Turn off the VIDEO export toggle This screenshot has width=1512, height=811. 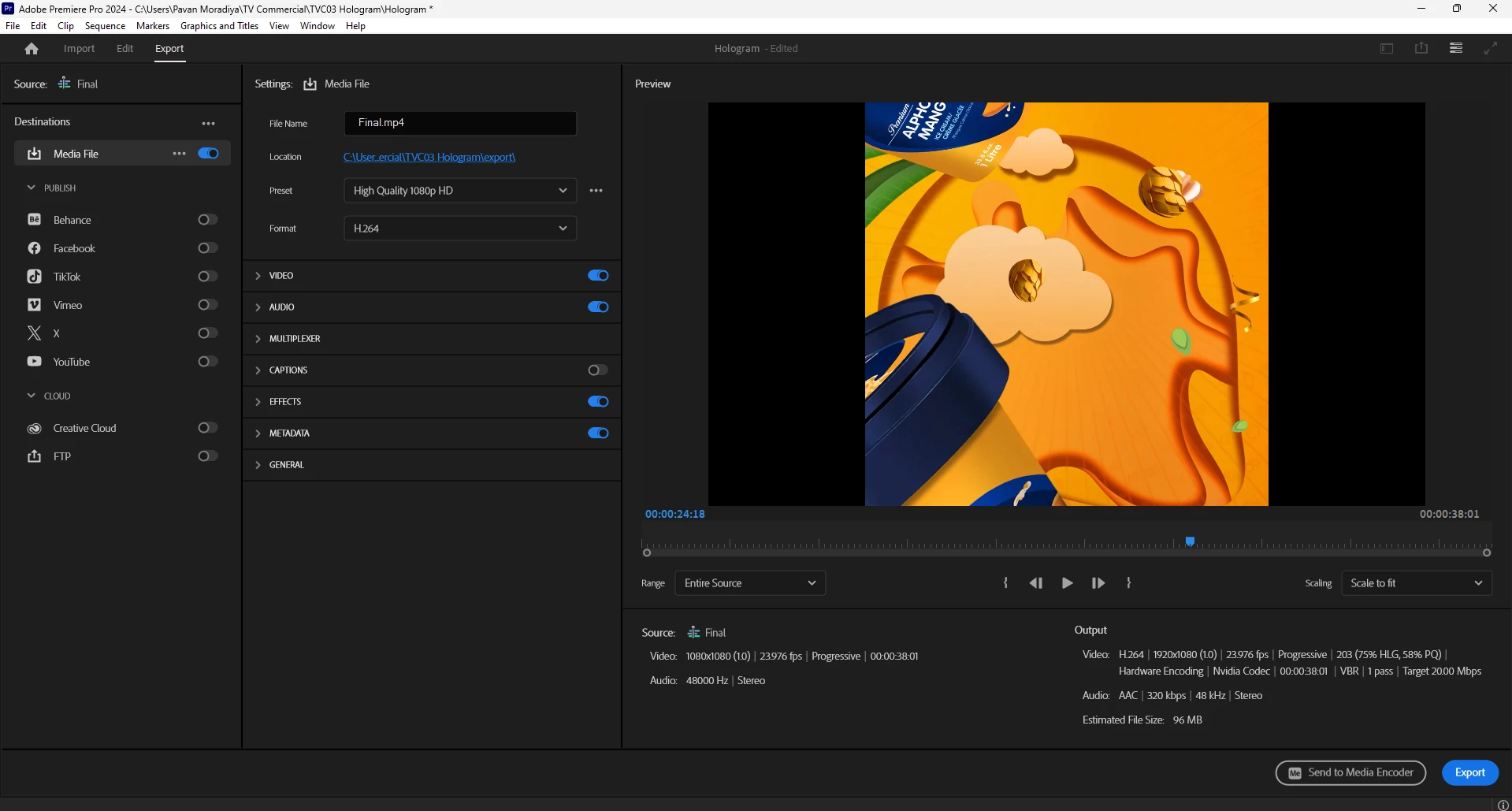598,276
